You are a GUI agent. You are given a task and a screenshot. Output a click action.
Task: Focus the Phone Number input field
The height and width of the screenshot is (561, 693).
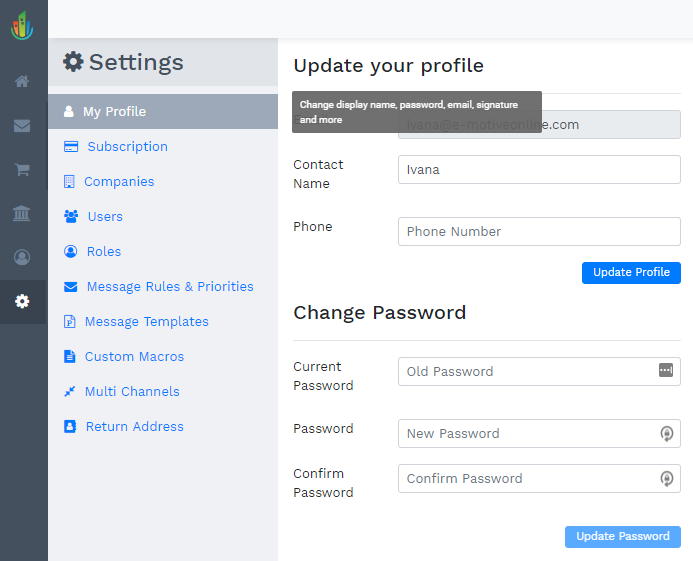tap(538, 232)
